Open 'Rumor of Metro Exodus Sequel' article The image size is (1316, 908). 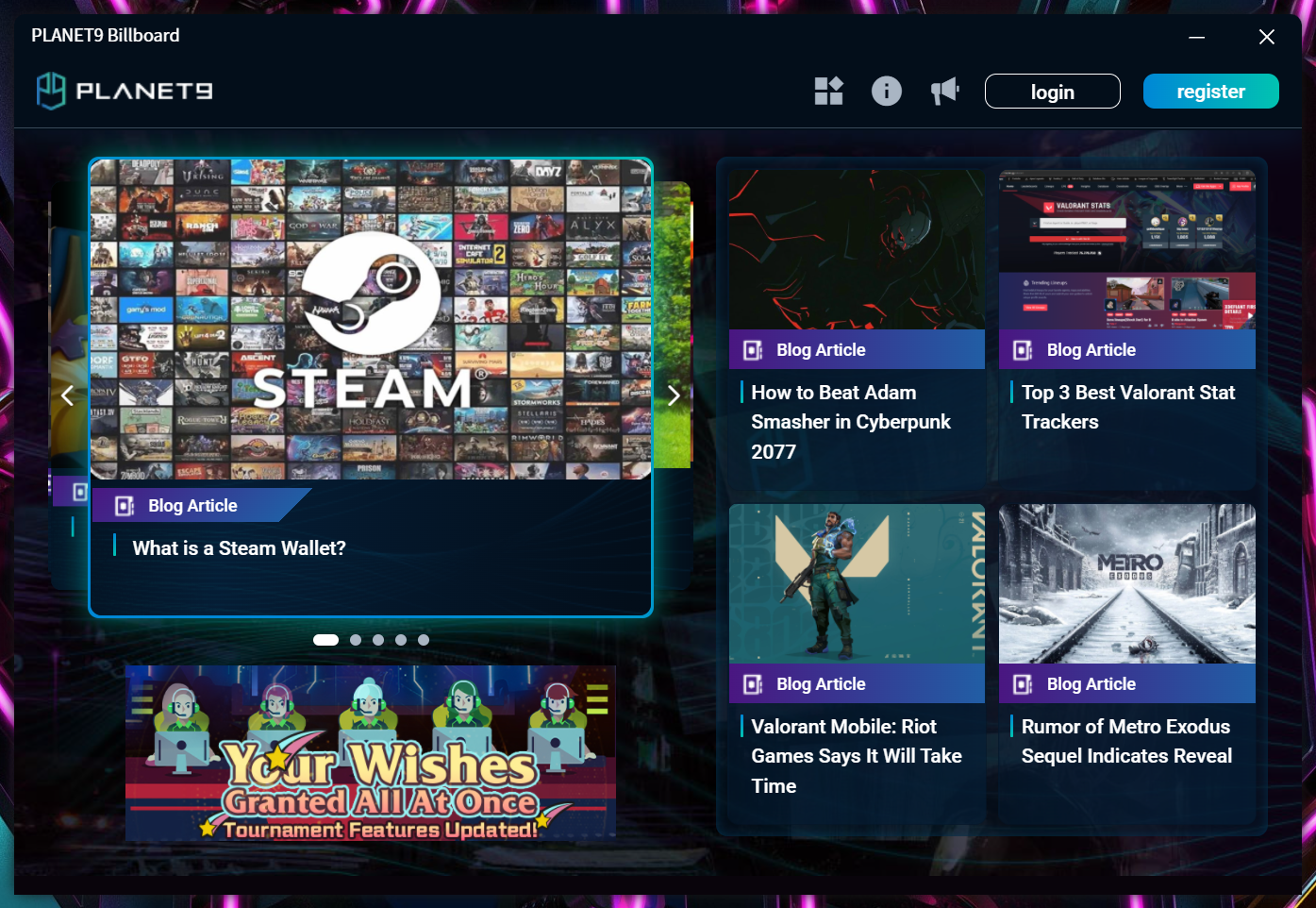click(x=1126, y=741)
